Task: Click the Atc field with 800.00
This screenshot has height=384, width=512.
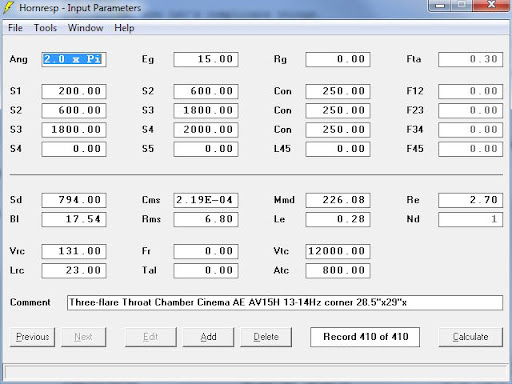Action: click(338, 271)
